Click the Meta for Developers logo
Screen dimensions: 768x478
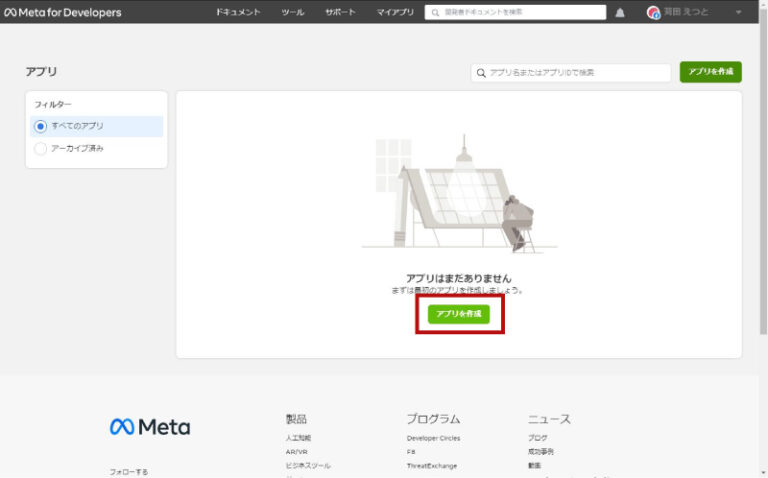(62, 12)
